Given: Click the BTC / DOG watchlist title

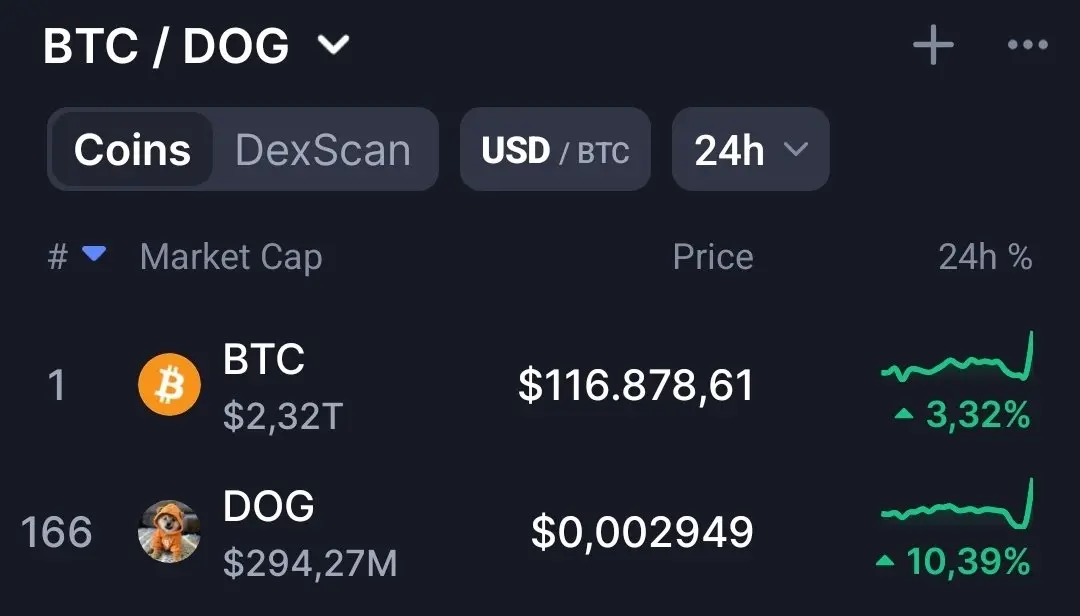Looking at the screenshot, I should point(166,46).
